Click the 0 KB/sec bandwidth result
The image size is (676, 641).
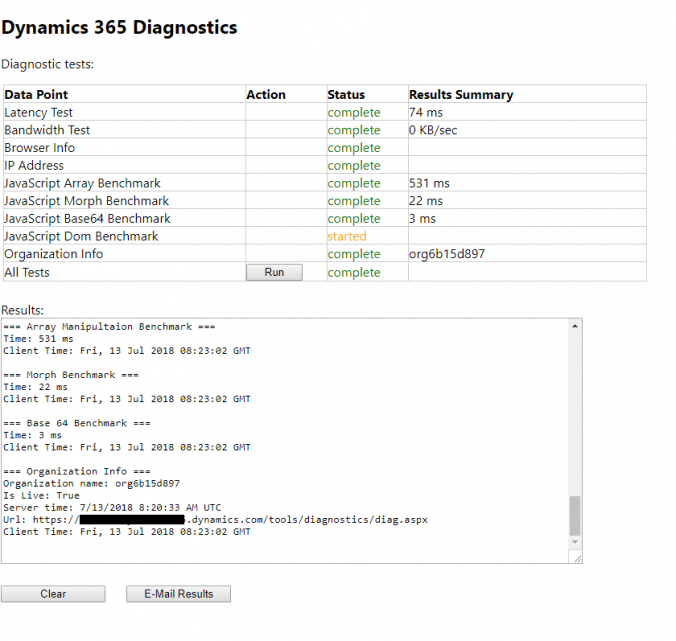(x=433, y=130)
